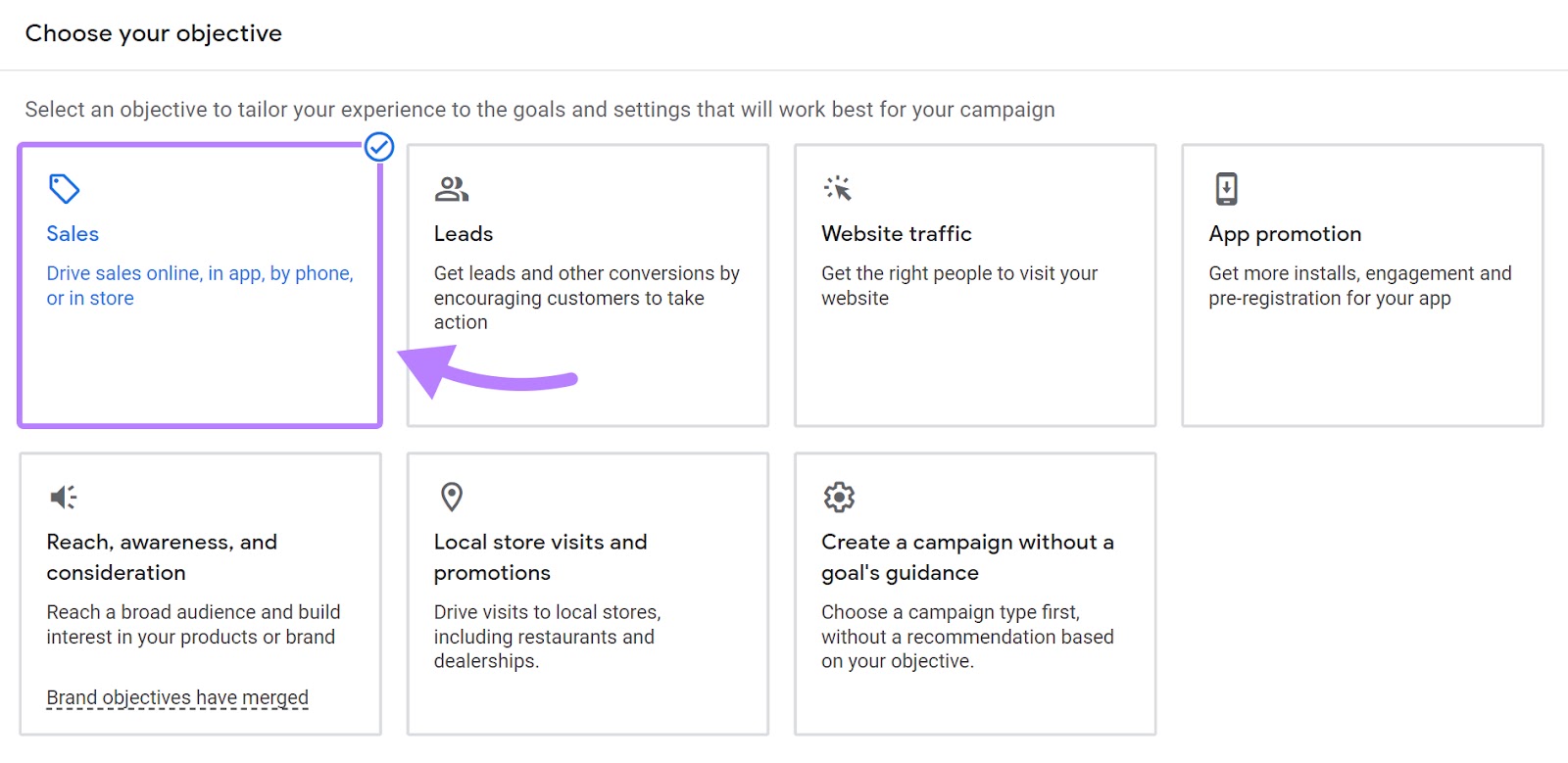Screen dimensions: 1568x763
Task: Click the 'Choose your objective' heading
Action: click(153, 32)
